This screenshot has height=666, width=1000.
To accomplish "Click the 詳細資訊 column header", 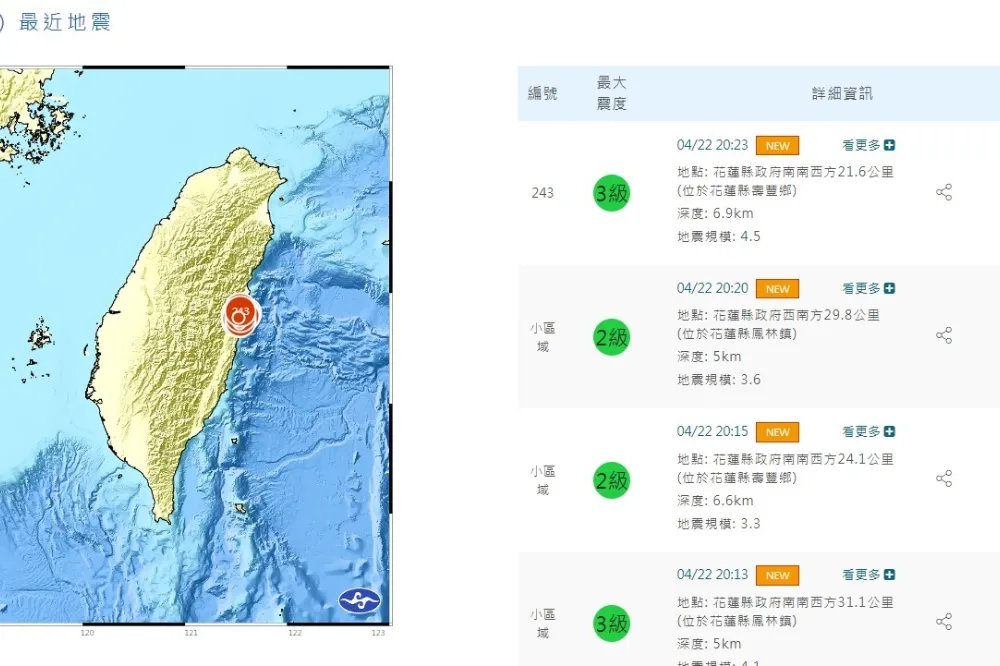I will (842, 93).
